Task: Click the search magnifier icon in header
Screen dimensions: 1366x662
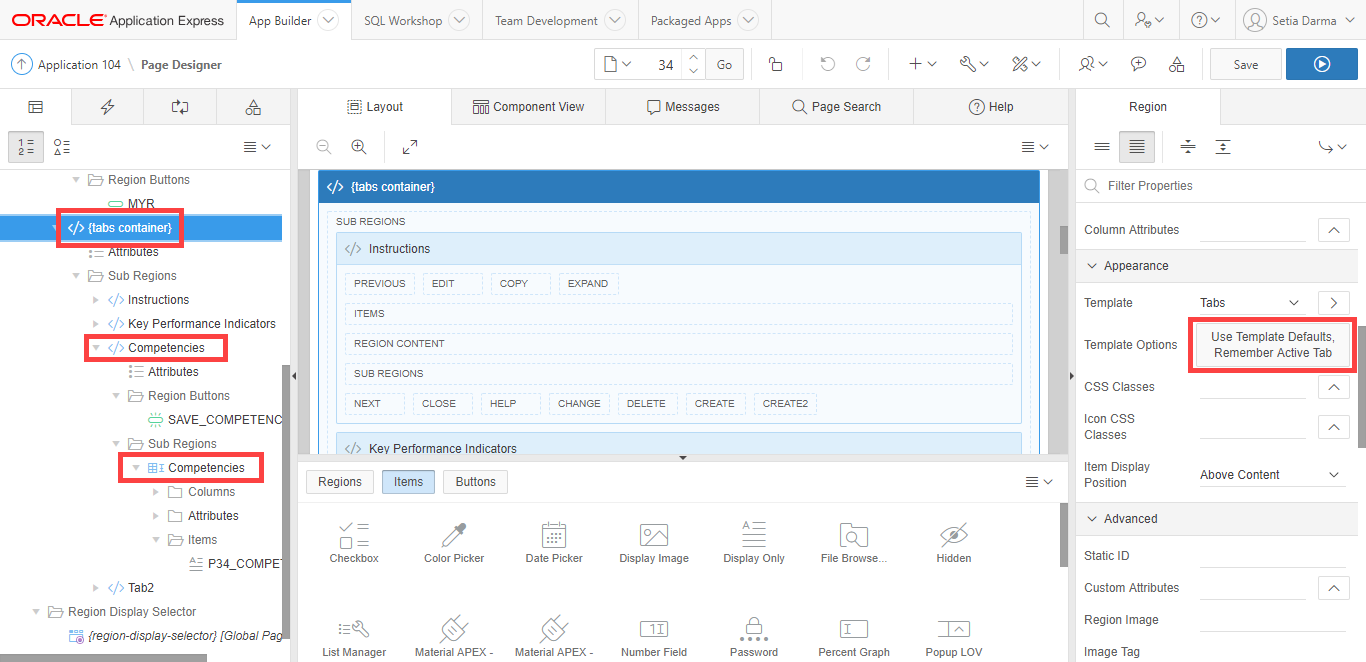Action: 1101,20
